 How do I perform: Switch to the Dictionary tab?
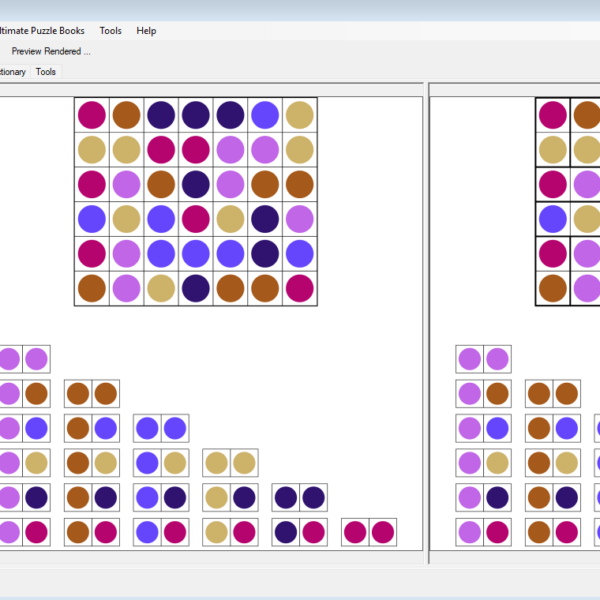12,72
